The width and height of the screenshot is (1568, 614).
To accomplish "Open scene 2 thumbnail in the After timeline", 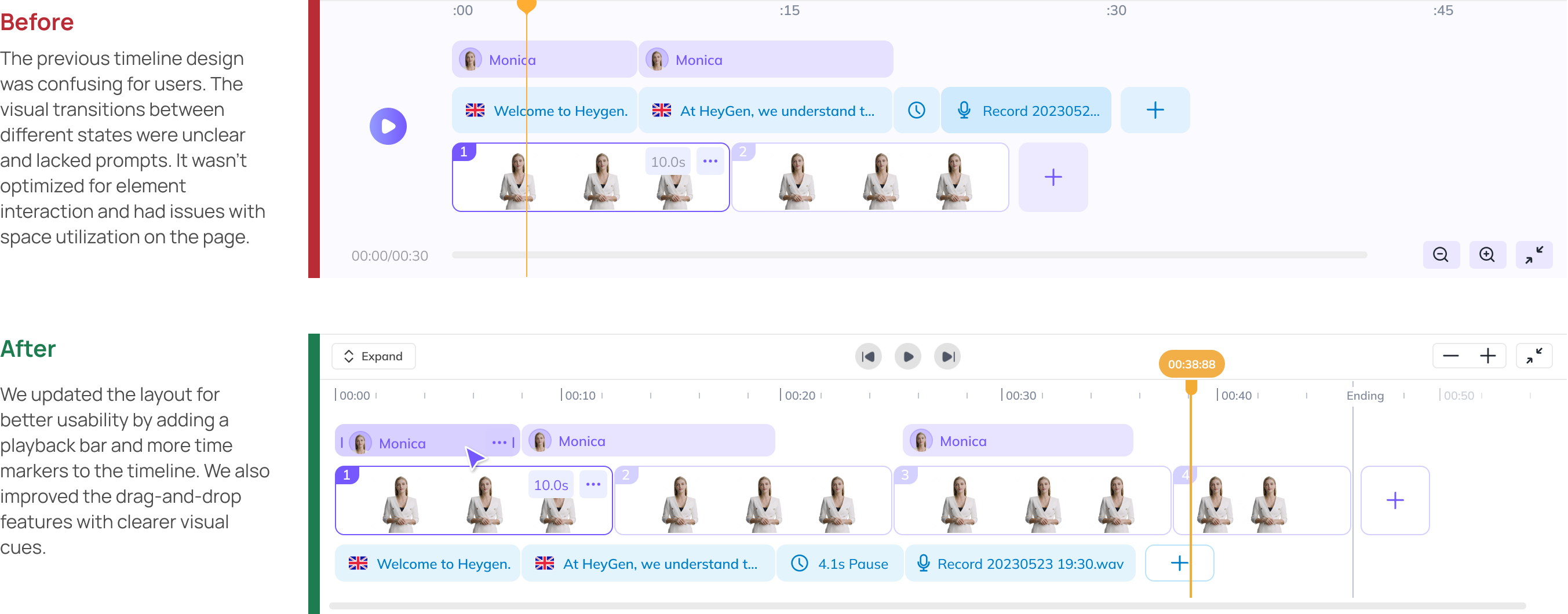I will pyautogui.click(x=753, y=501).
